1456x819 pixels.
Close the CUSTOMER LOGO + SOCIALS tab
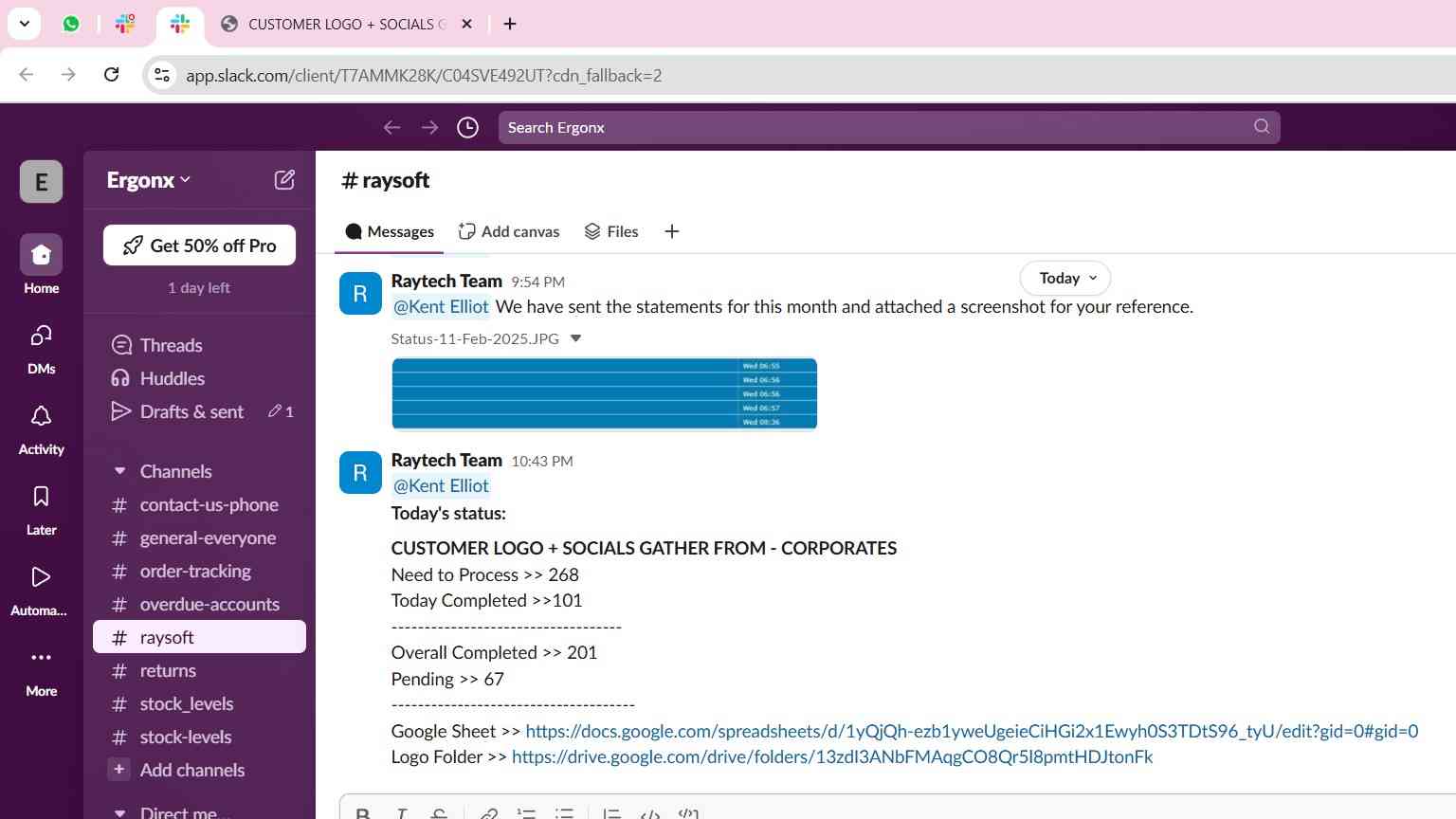466,24
